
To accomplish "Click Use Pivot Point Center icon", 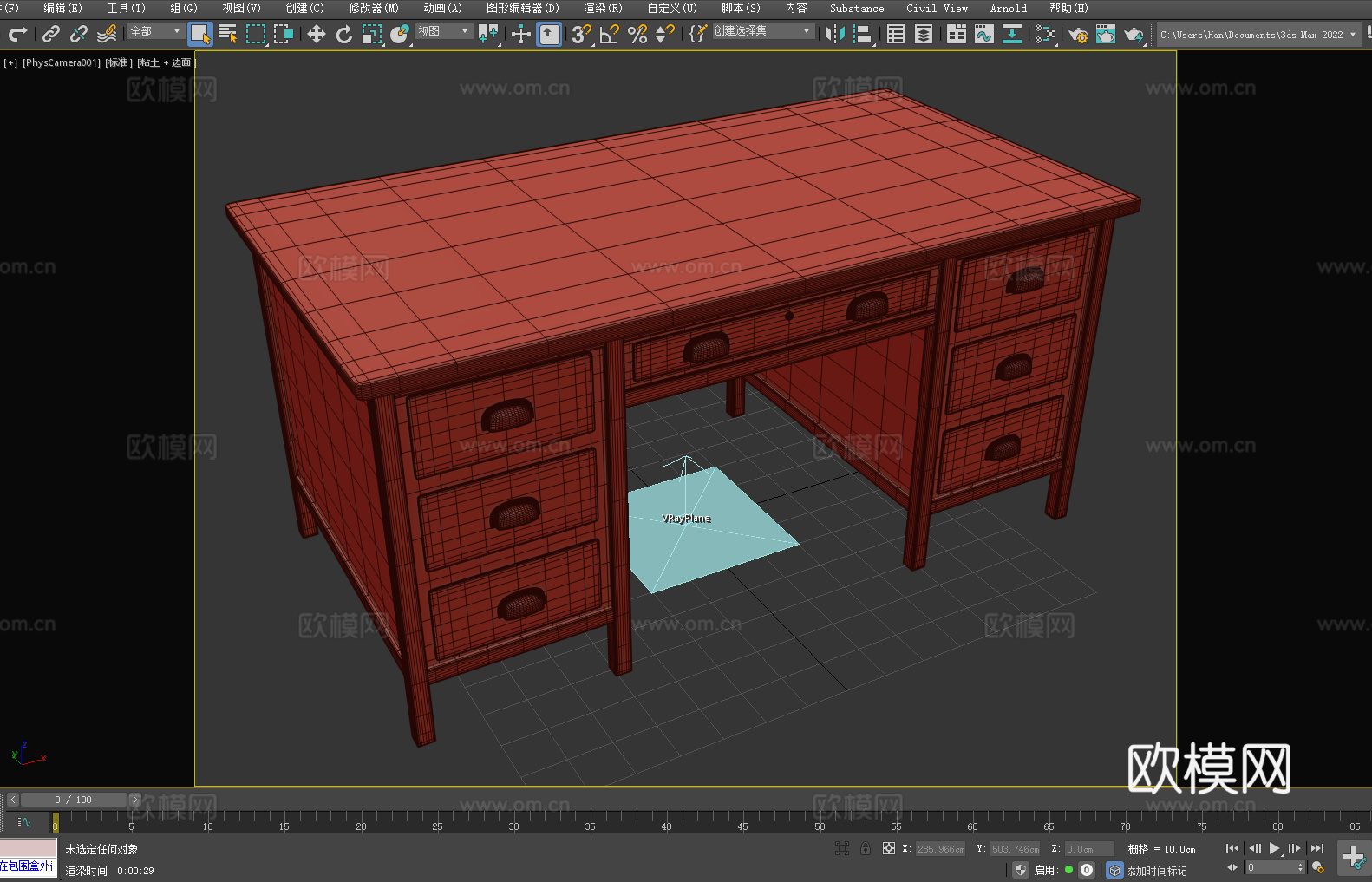I will [489, 34].
